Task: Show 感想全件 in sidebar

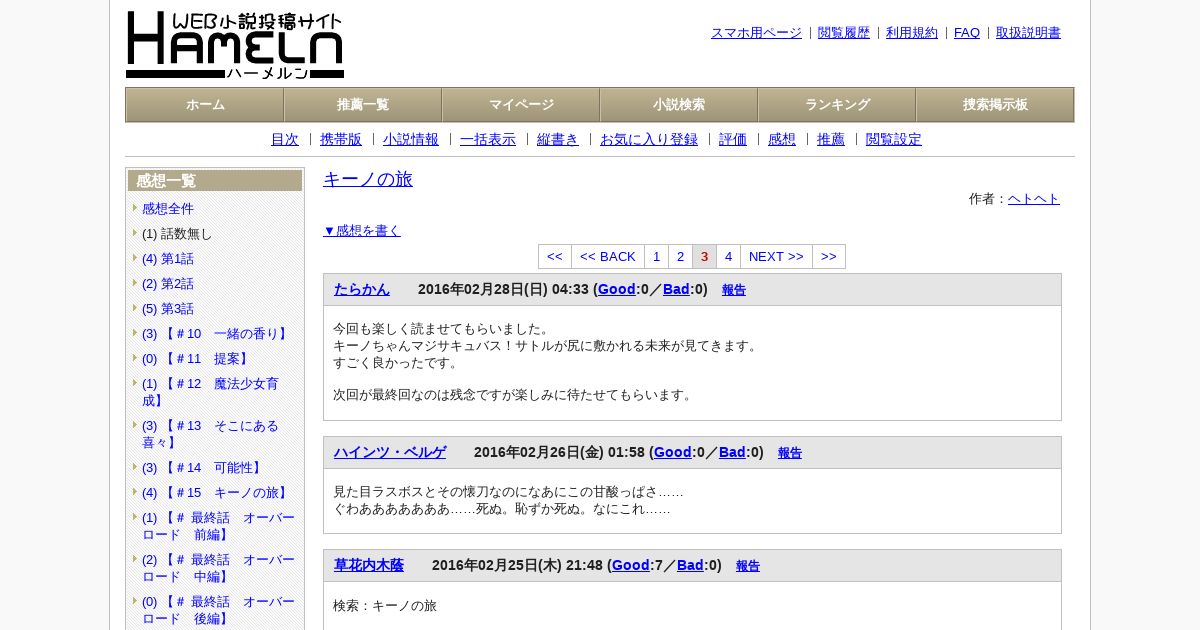Action: (168, 209)
